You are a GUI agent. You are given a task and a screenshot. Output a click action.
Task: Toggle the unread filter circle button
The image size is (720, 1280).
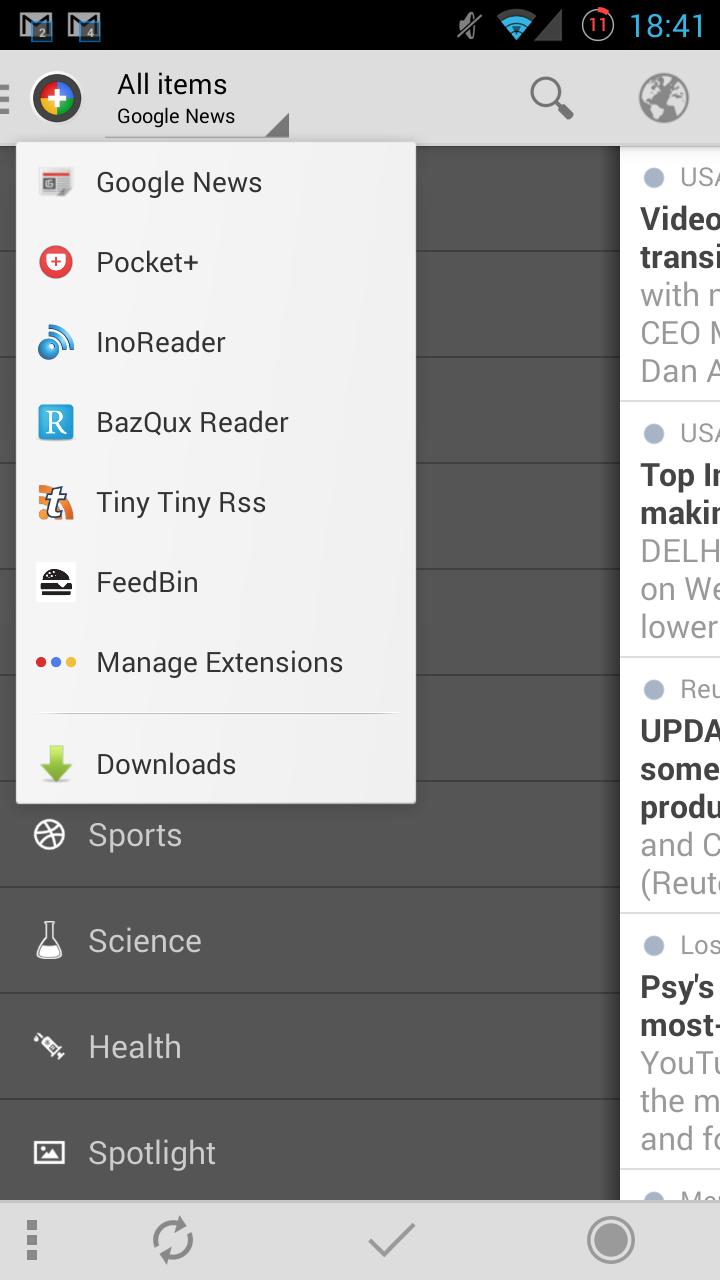(x=610, y=1241)
